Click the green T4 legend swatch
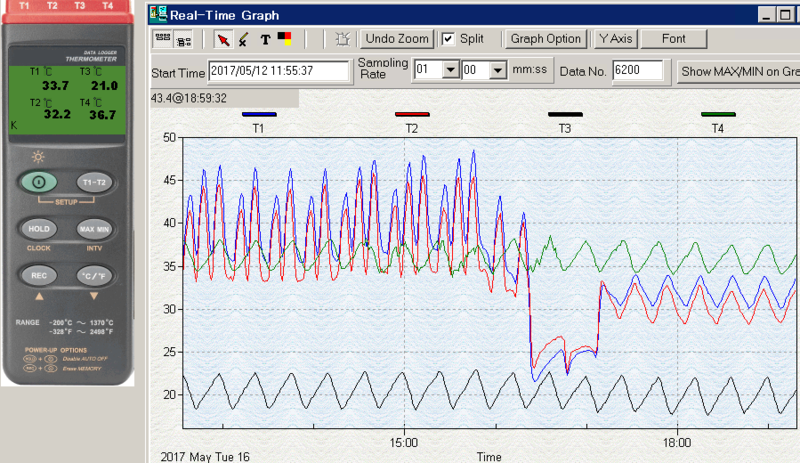This screenshot has height=463, width=800. [x=718, y=114]
